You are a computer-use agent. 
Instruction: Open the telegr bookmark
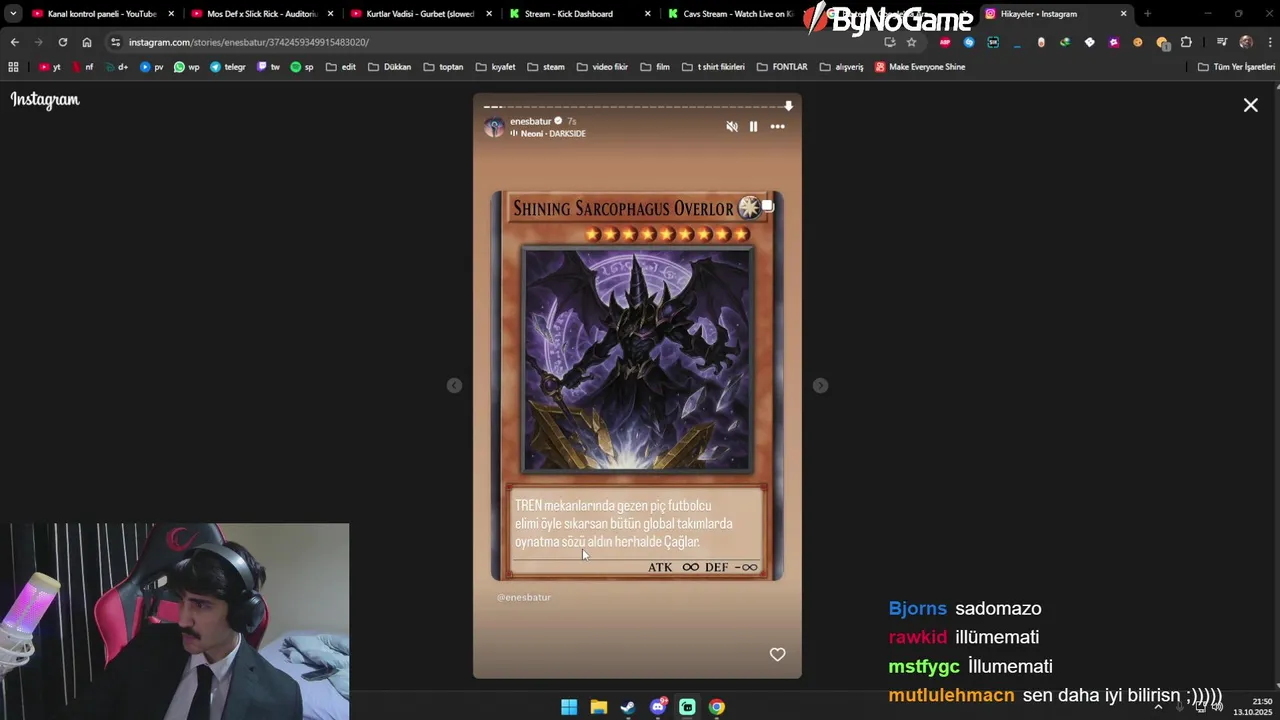[x=228, y=67]
